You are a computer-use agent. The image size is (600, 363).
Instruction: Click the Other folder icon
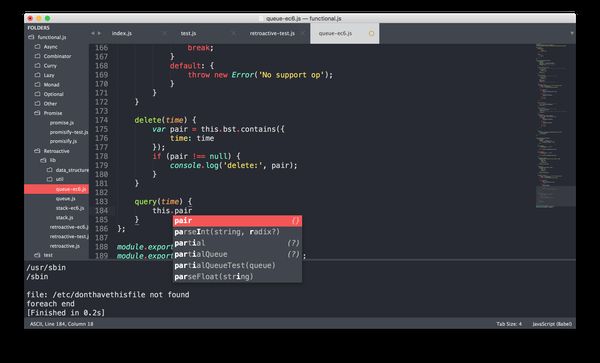pos(38,103)
